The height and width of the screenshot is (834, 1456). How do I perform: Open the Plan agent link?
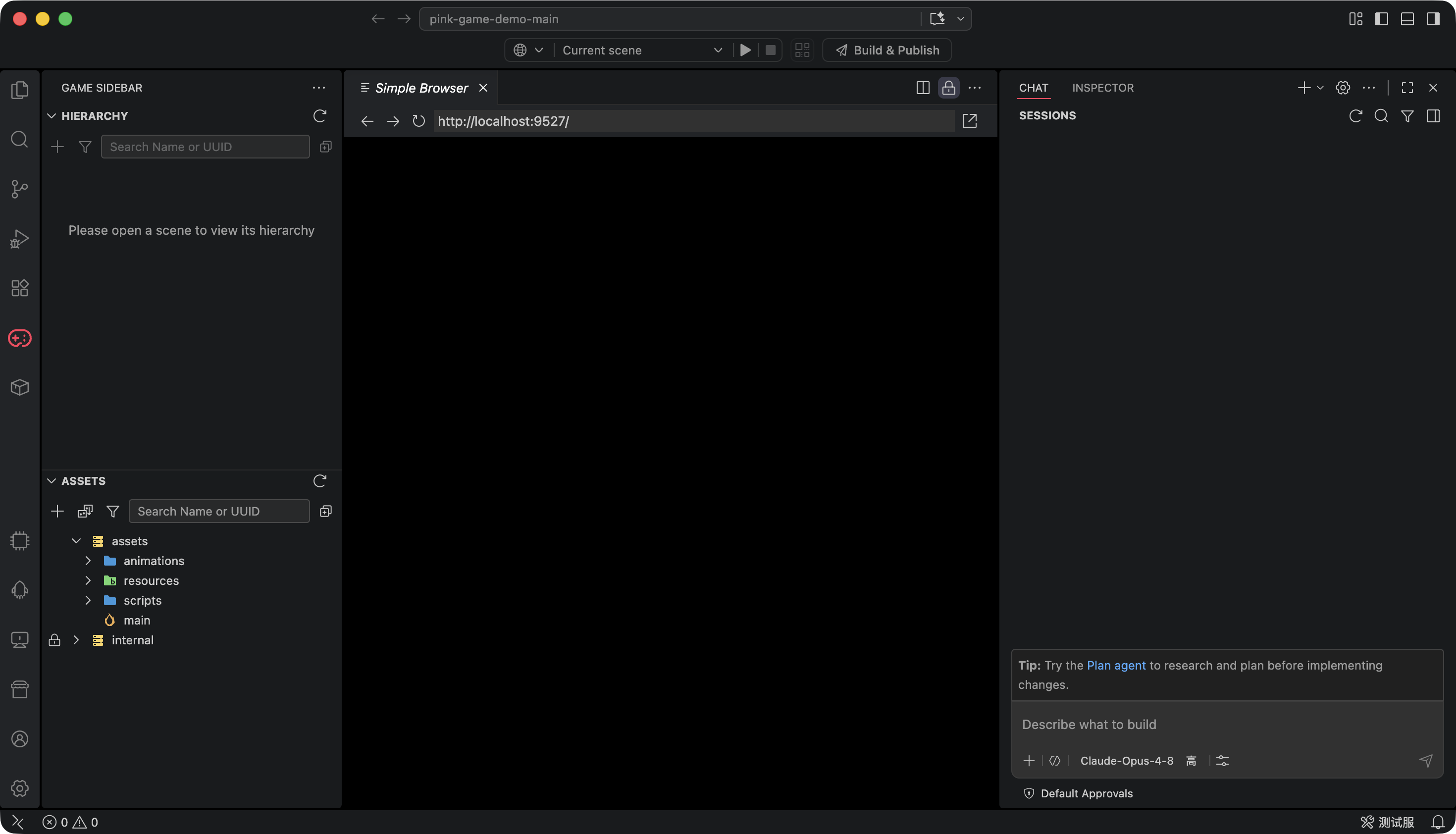1116,665
